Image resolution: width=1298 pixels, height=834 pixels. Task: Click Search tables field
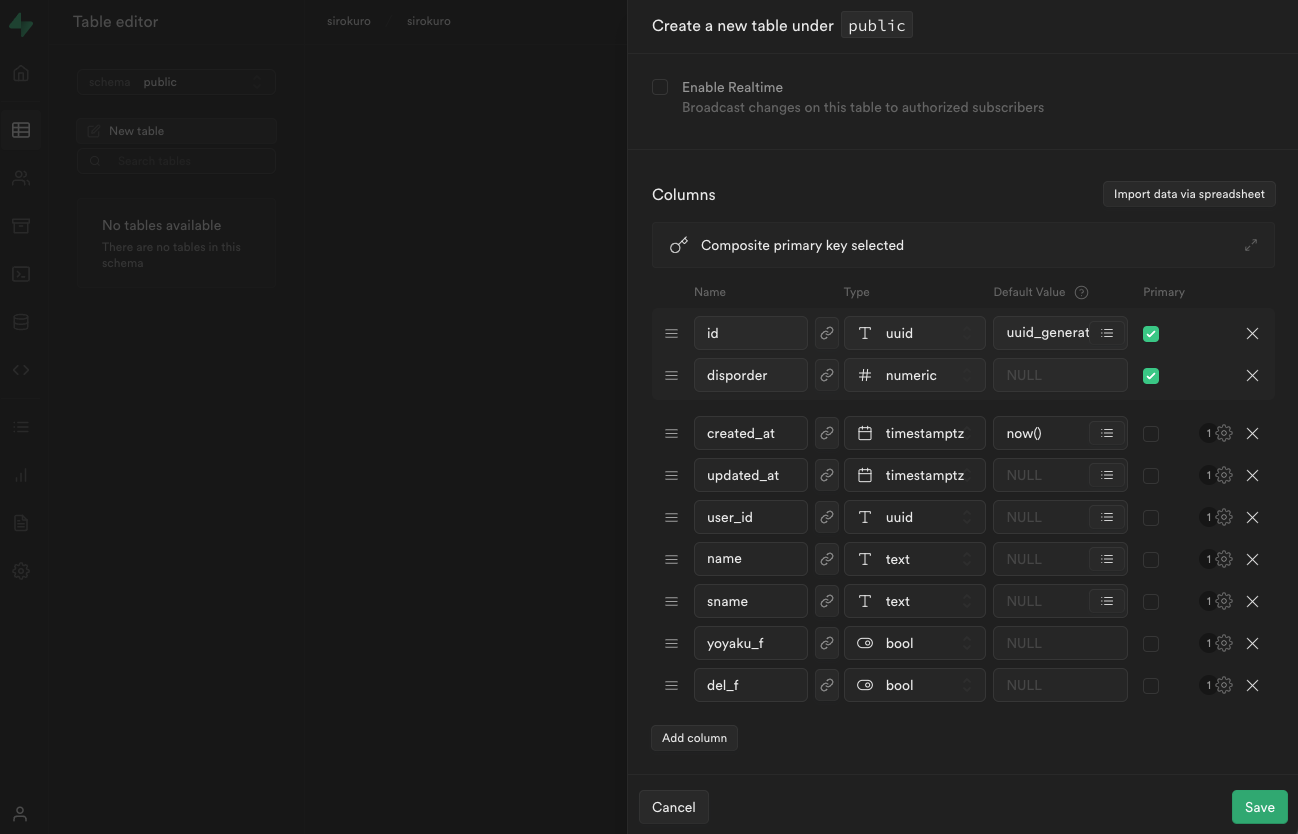click(x=176, y=160)
